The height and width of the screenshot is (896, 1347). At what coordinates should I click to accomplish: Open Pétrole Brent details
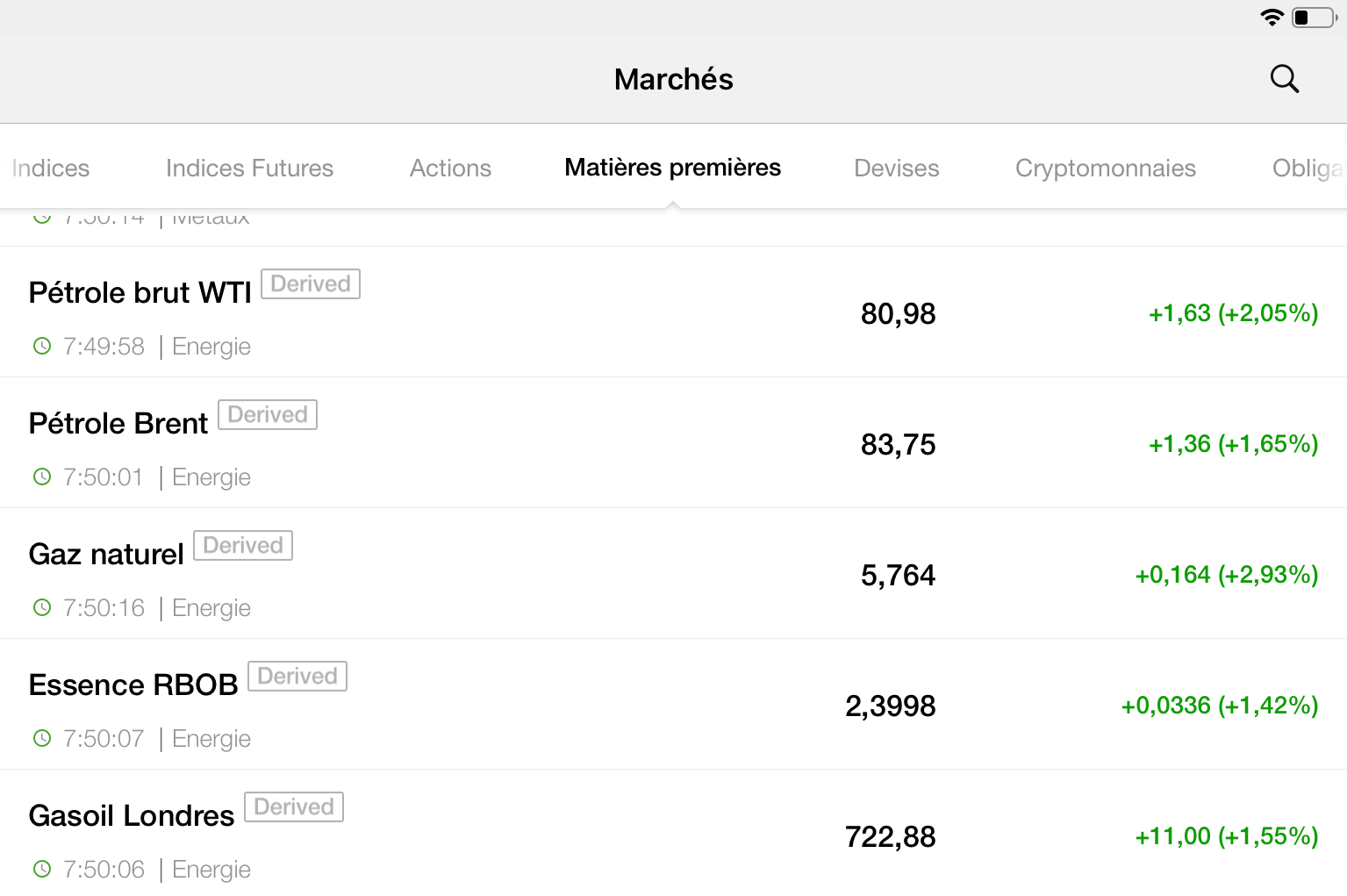tap(118, 424)
